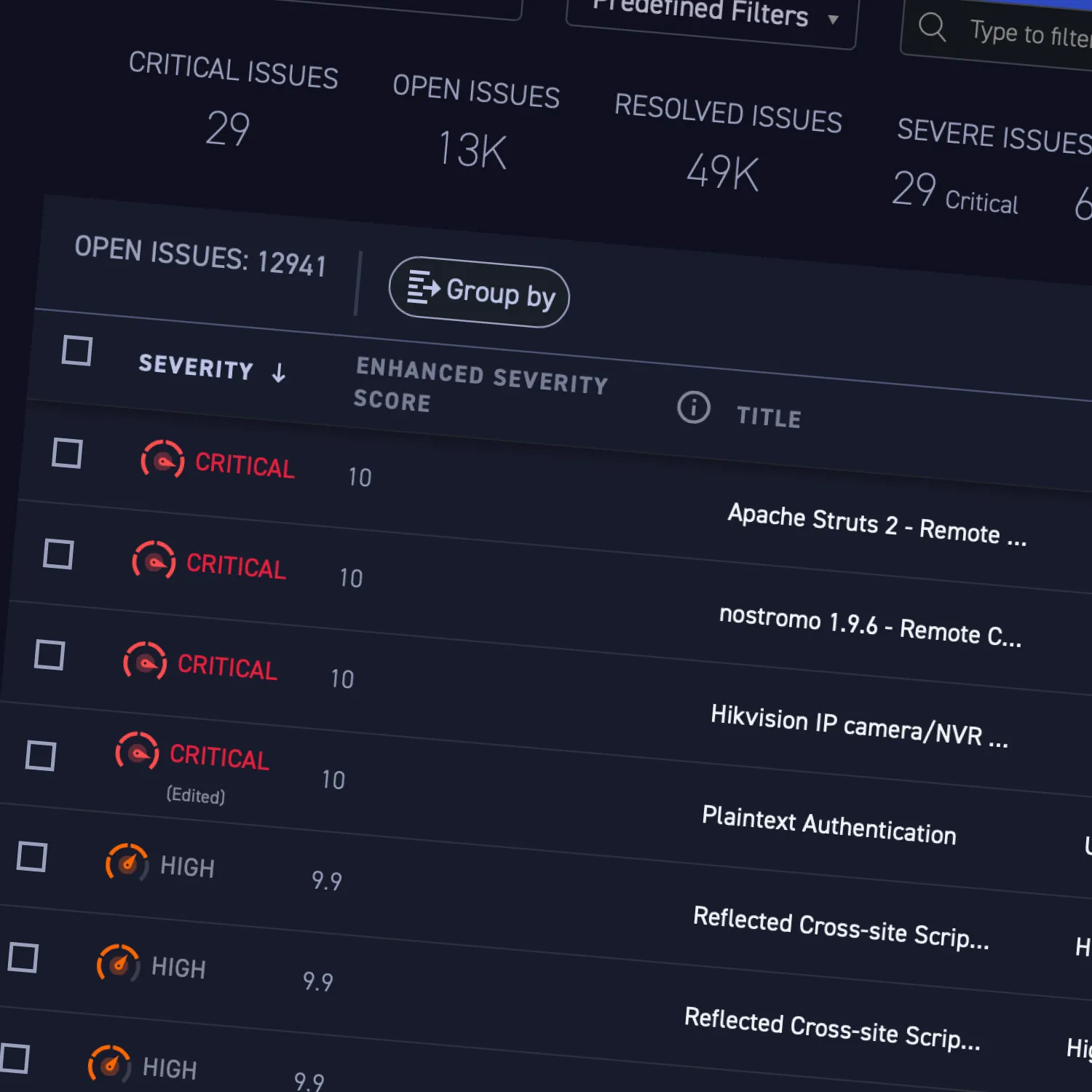Viewport: 1092px width, 1092px height.
Task: Click the Open Issues 13K stat
Action: tap(475, 122)
